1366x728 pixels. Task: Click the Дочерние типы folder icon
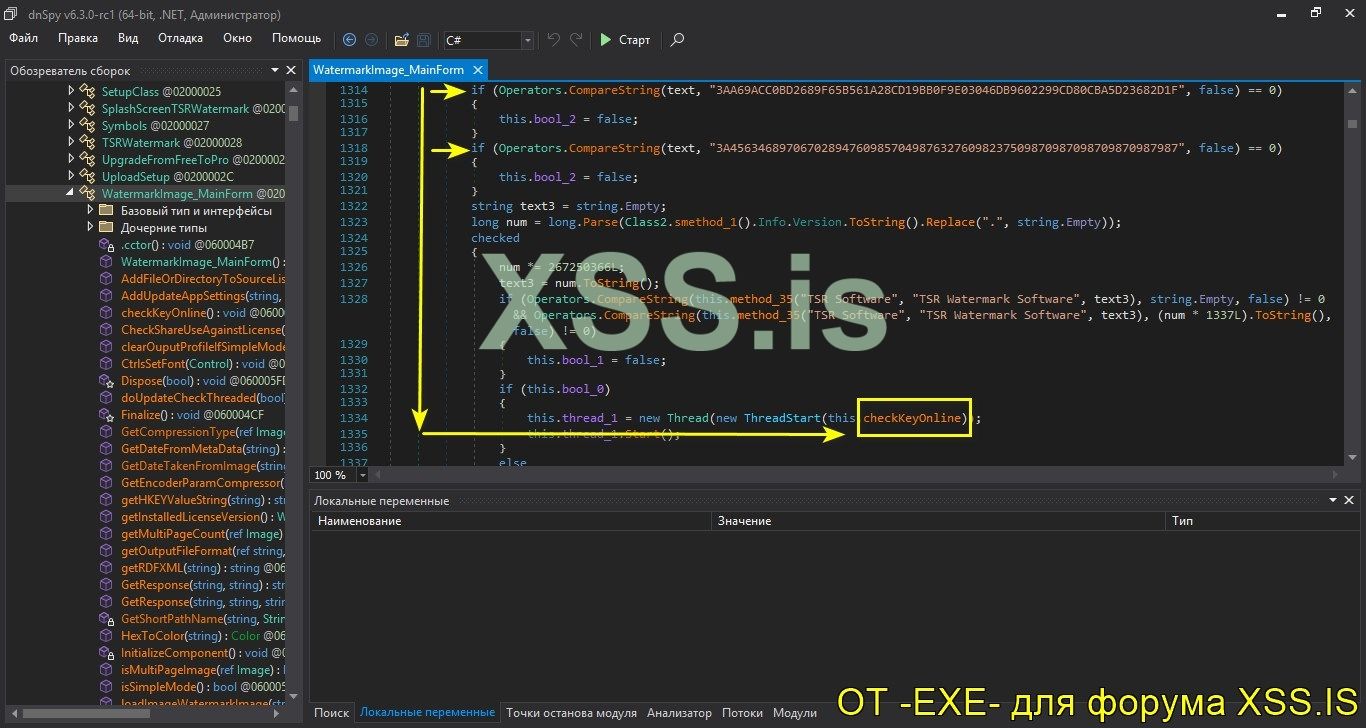106,227
